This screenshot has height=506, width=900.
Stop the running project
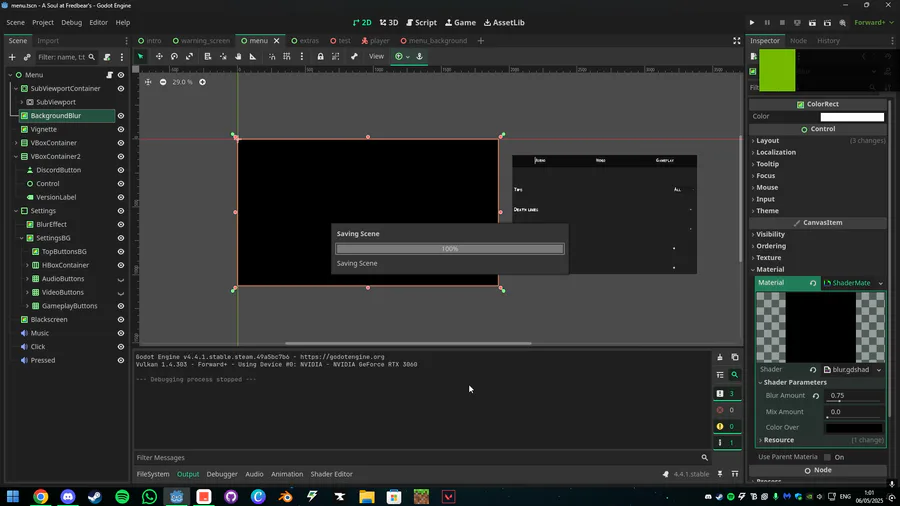[x=782, y=22]
